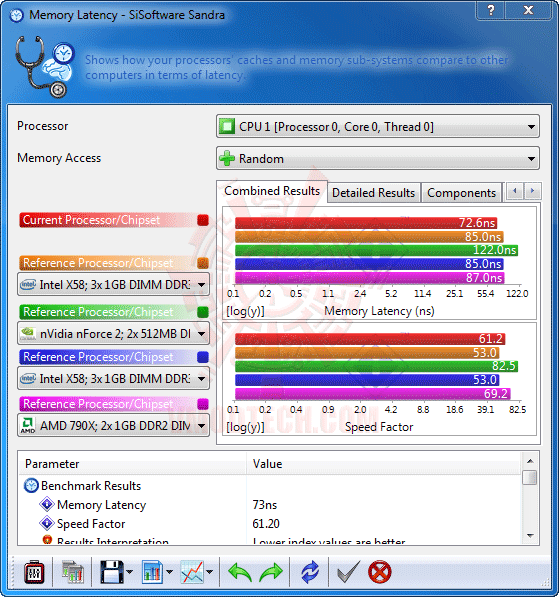Open the Memory Access Random dropdown
The image size is (559, 597).
click(x=378, y=158)
